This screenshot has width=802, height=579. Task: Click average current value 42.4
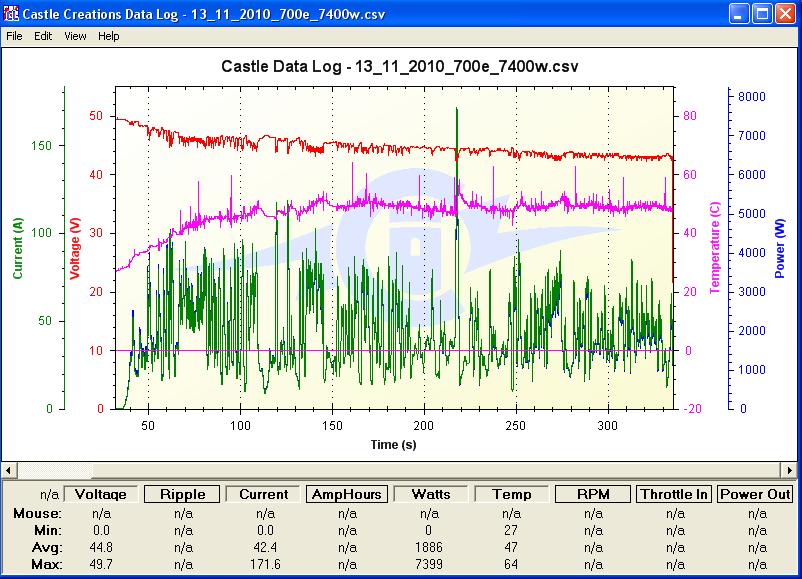[x=265, y=548]
